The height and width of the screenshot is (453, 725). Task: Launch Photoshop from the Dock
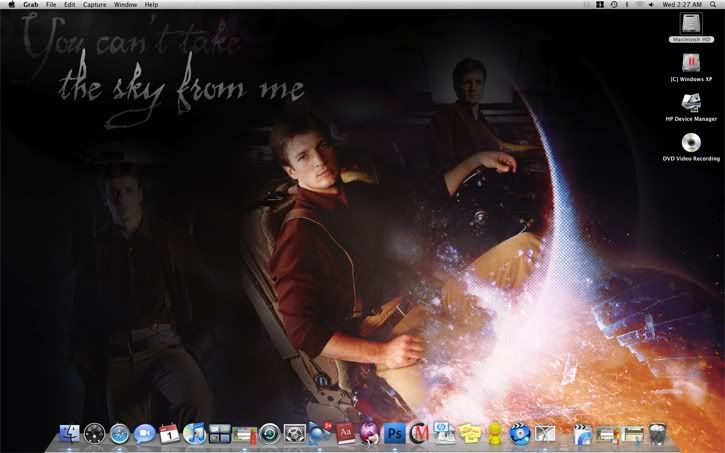pos(395,435)
